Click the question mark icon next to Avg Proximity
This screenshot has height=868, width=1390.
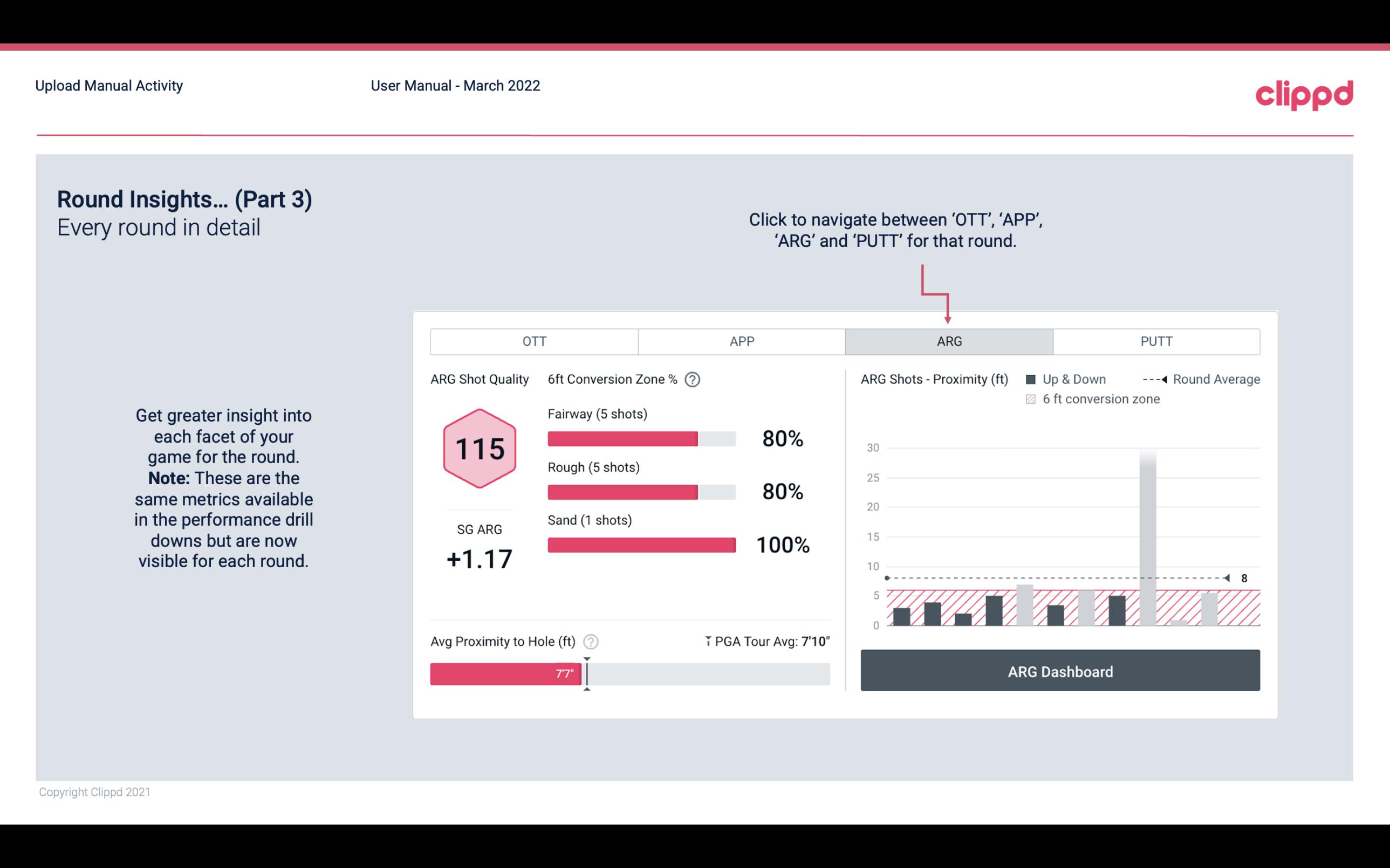[x=590, y=640]
